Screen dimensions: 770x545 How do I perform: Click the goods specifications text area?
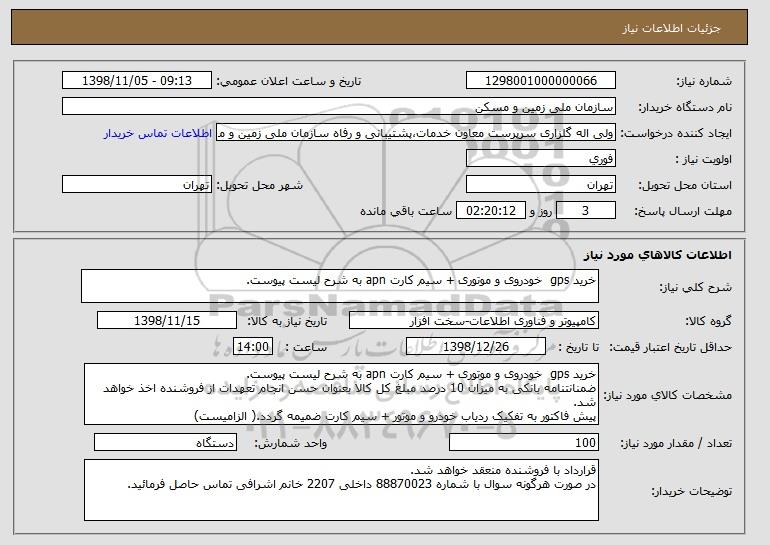pos(341,394)
